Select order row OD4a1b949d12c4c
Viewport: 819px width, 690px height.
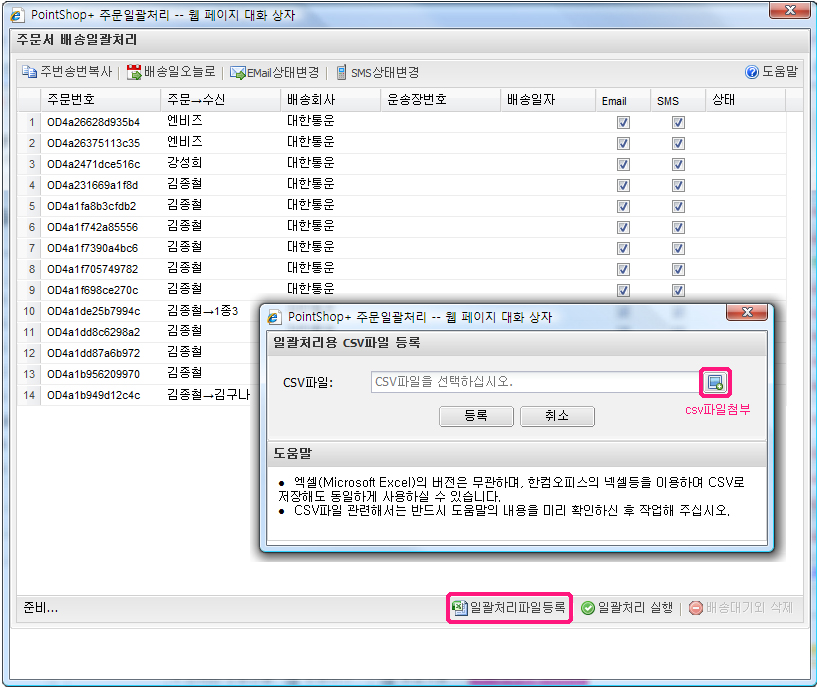[93, 395]
